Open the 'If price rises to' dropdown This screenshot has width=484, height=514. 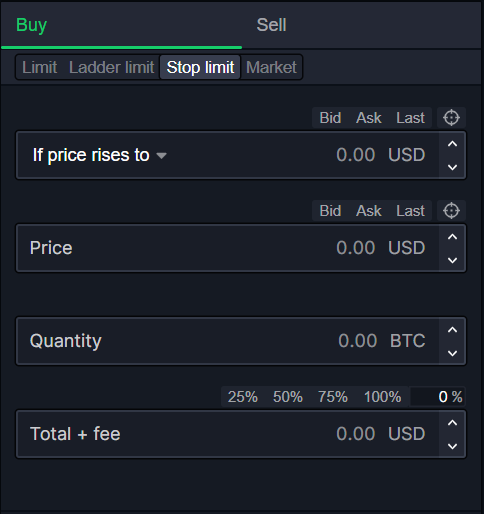pos(99,155)
